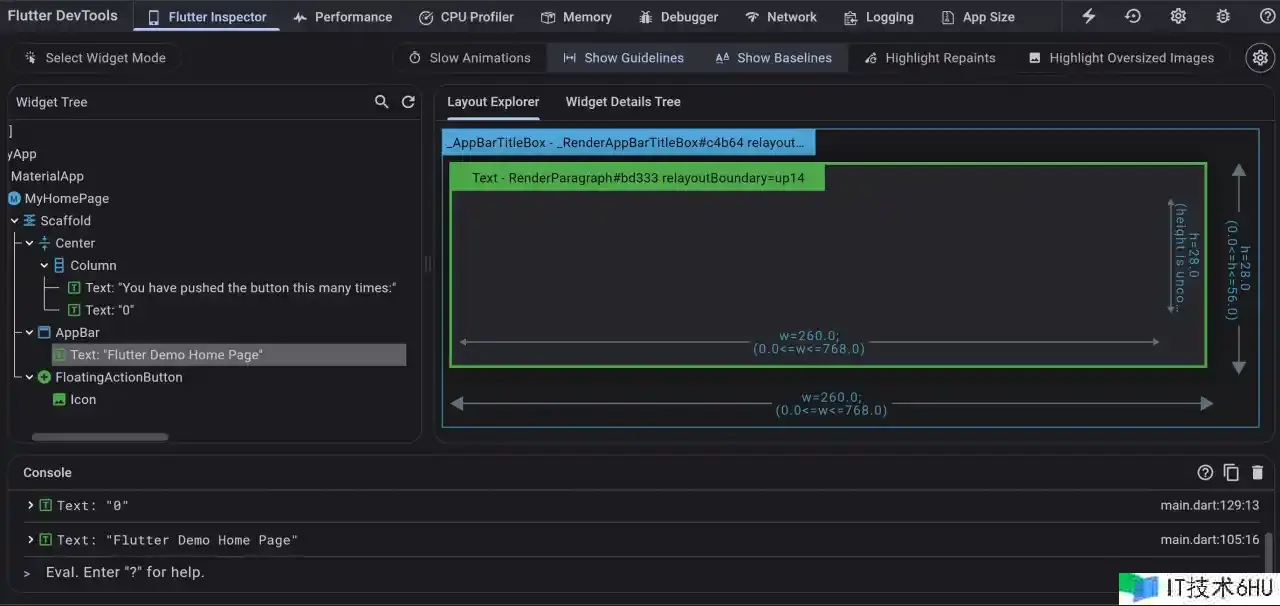1280x606 pixels.
Task: Open the console help icon
Action: point(1205,473)
